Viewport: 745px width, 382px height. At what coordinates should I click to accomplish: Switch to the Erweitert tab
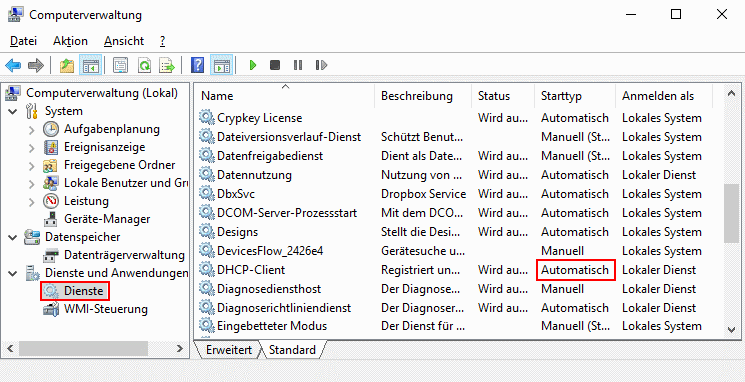tap(229, 350)
